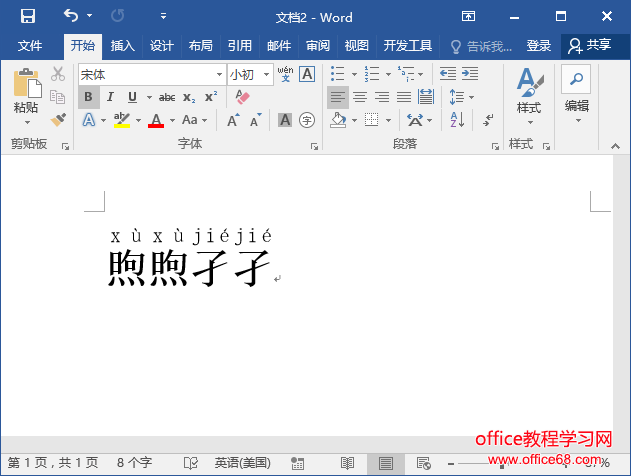Increase paragraph indent
Screen dimensions: 631x476
(x=470, y=74)
